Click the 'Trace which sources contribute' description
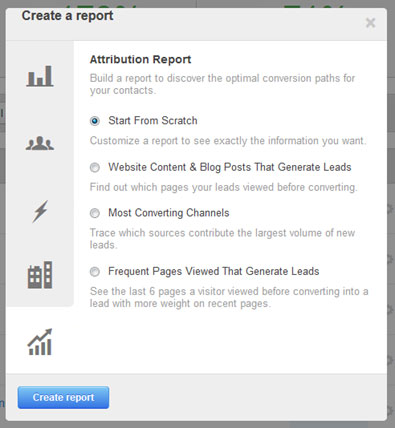The width and height of the screenshot is (395, 428). tap(222, 239)
